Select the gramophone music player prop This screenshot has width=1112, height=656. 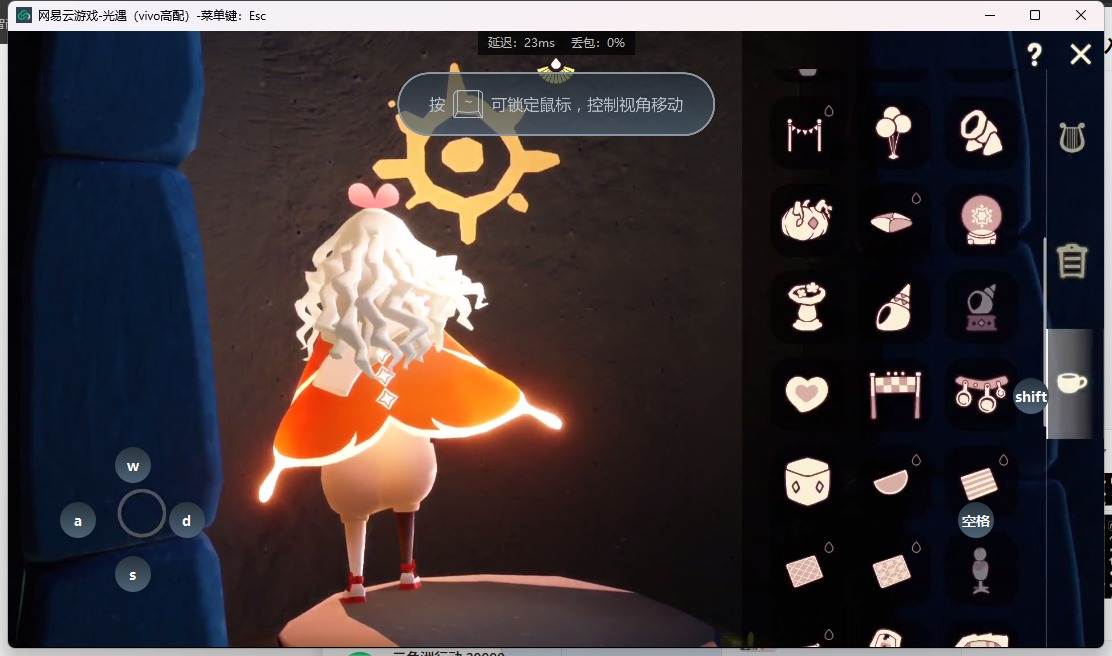point(981,307)
